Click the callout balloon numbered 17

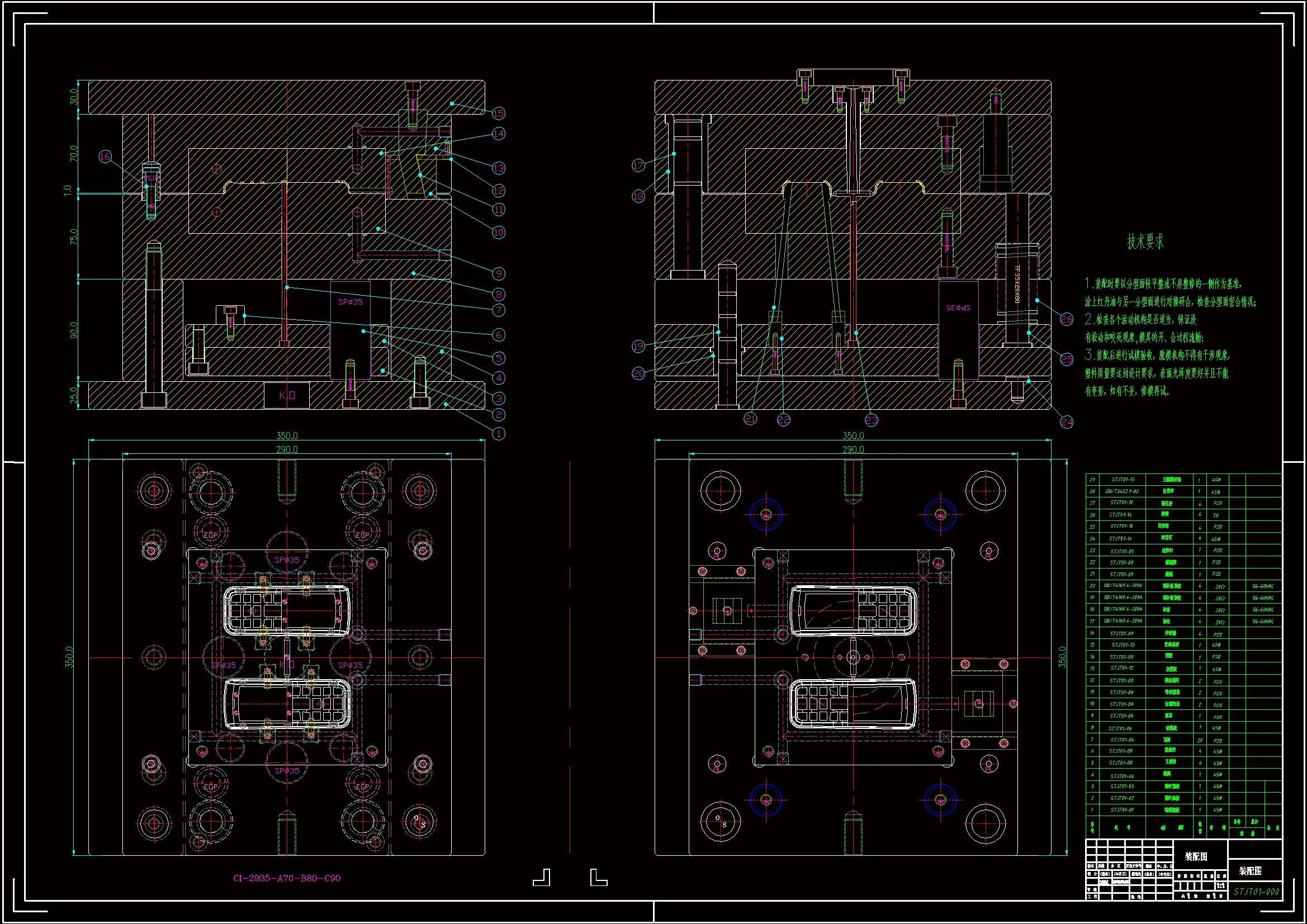(x=638, y=165)
